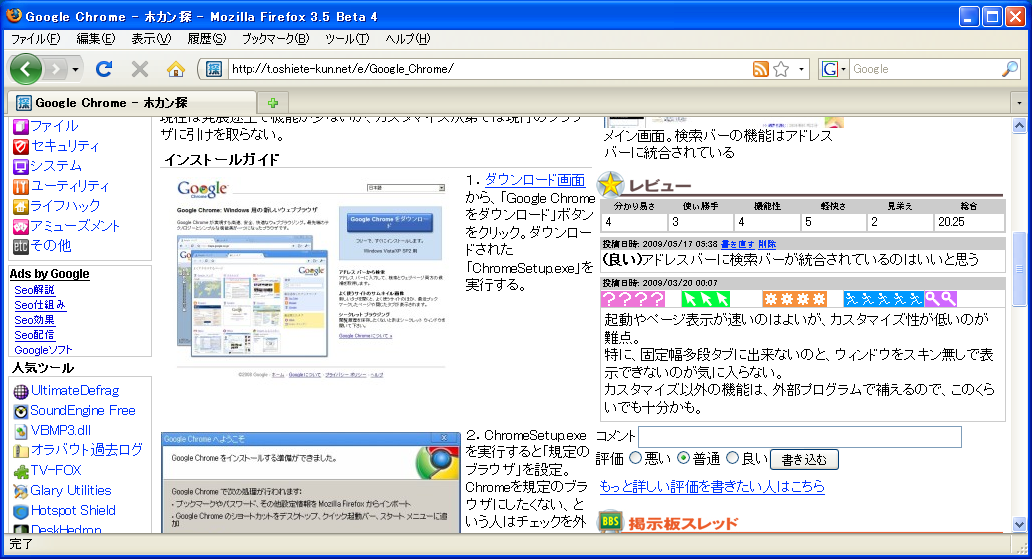
Task: Click the アミューズメント category icon
Action: (21, 226)
